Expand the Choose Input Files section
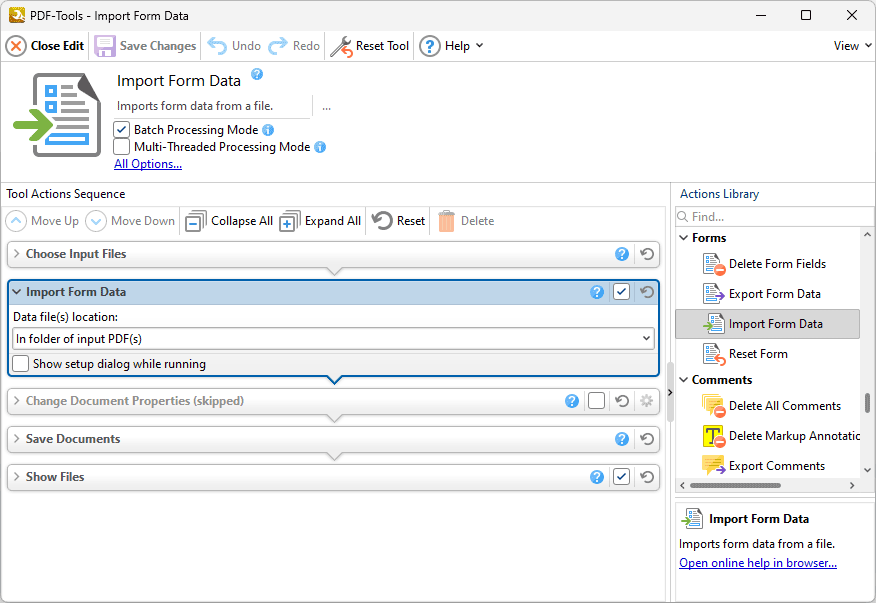 pos(18,254)
